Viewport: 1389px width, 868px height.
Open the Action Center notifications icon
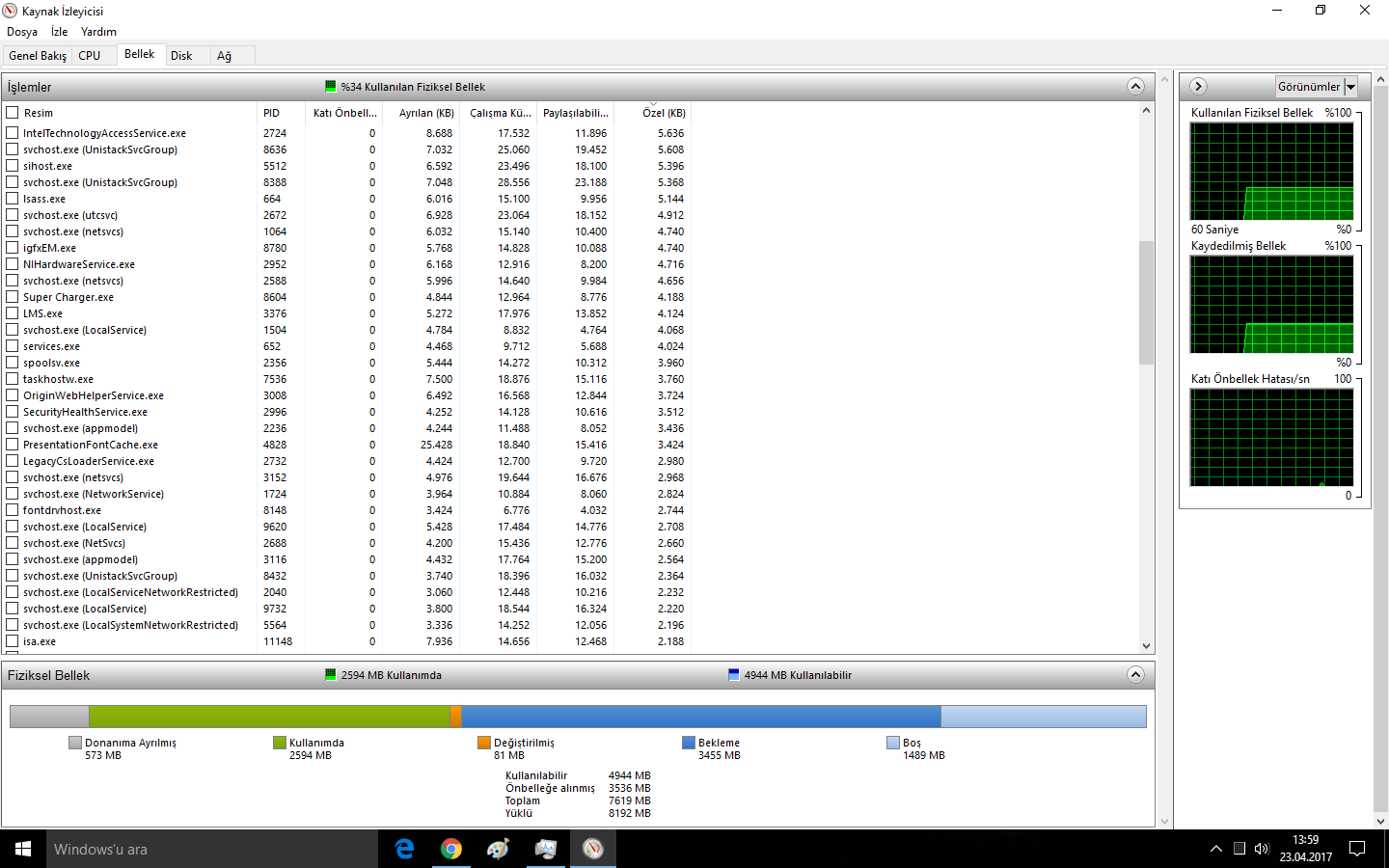pos(1357,849)
